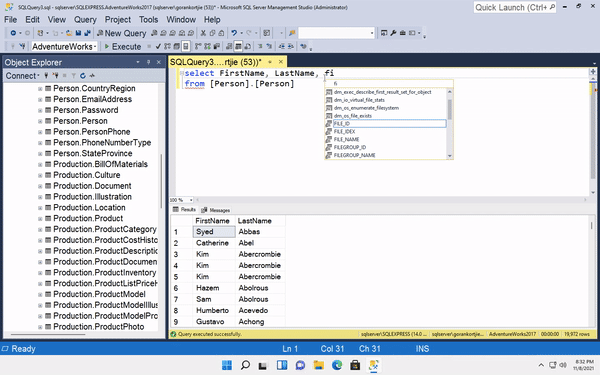
Task: Expand the Production.Product table node
Action: pos(40,218)
